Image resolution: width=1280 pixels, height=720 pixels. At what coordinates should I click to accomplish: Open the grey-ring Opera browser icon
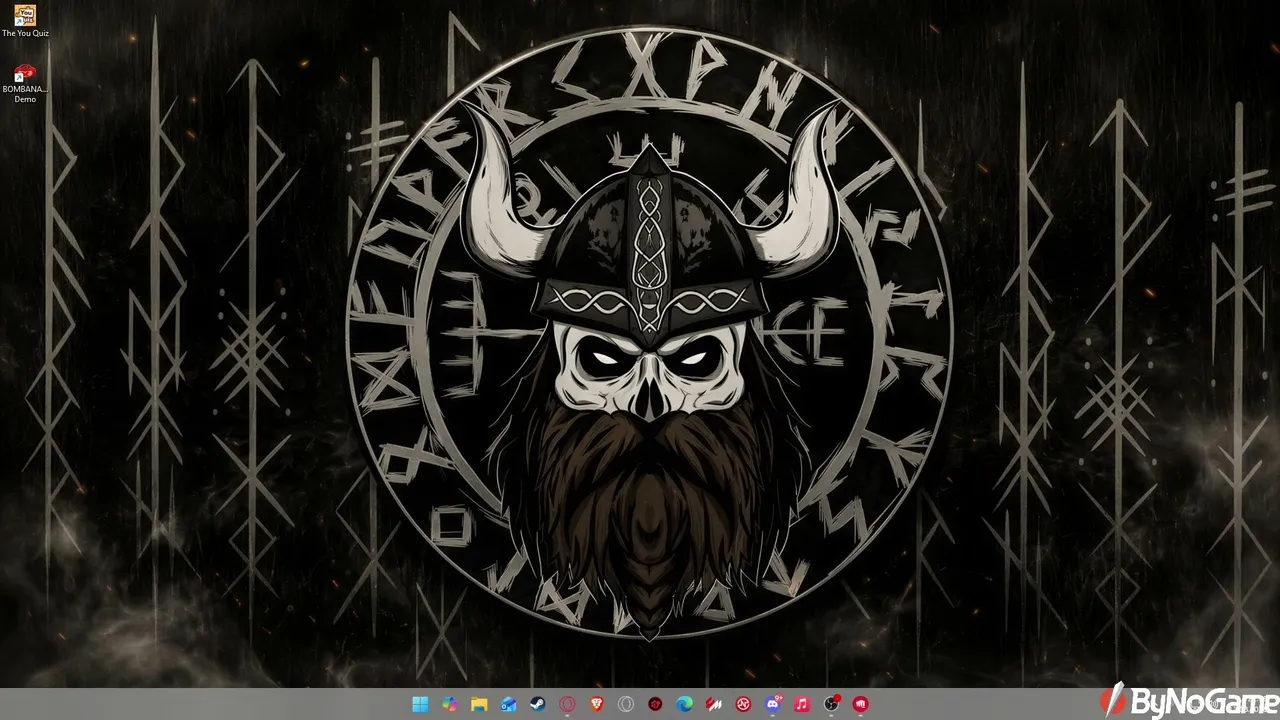click(626, 704)
